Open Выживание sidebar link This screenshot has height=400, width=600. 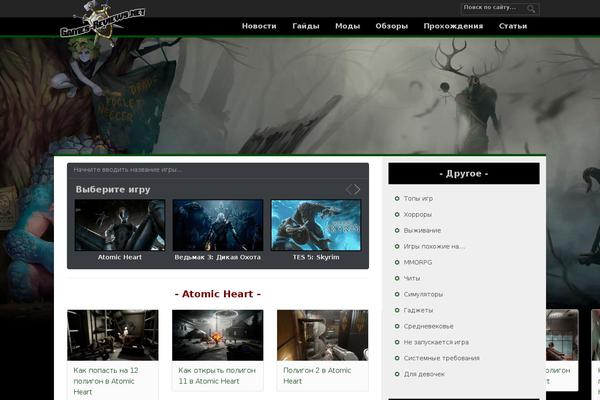tap(422, 230)
